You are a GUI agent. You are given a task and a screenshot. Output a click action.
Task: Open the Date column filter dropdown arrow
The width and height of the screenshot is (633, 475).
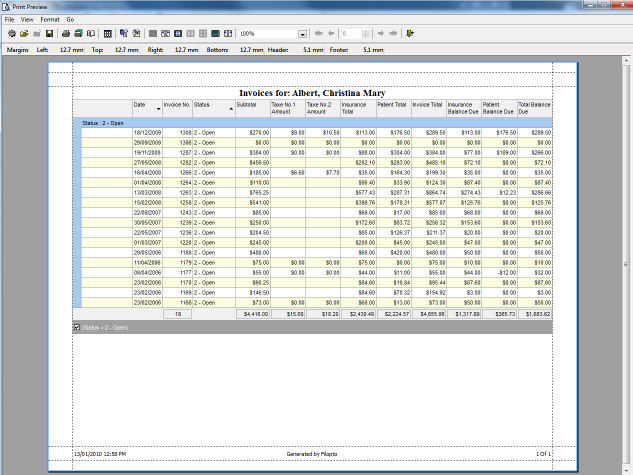coord(158,109)
